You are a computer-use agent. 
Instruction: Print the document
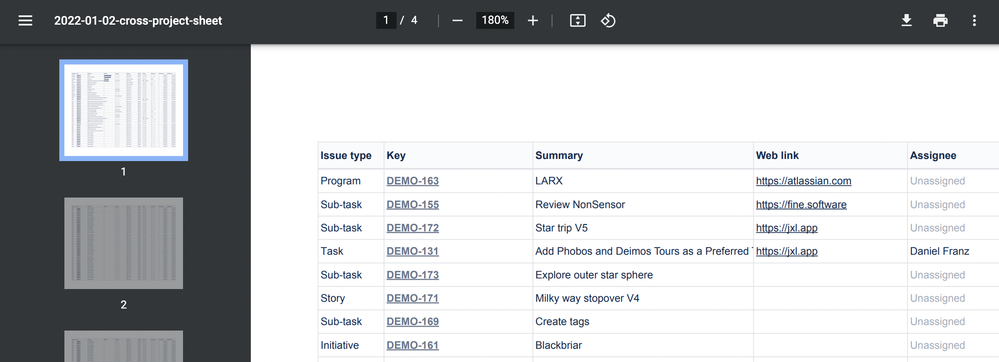tap(940, 20)
